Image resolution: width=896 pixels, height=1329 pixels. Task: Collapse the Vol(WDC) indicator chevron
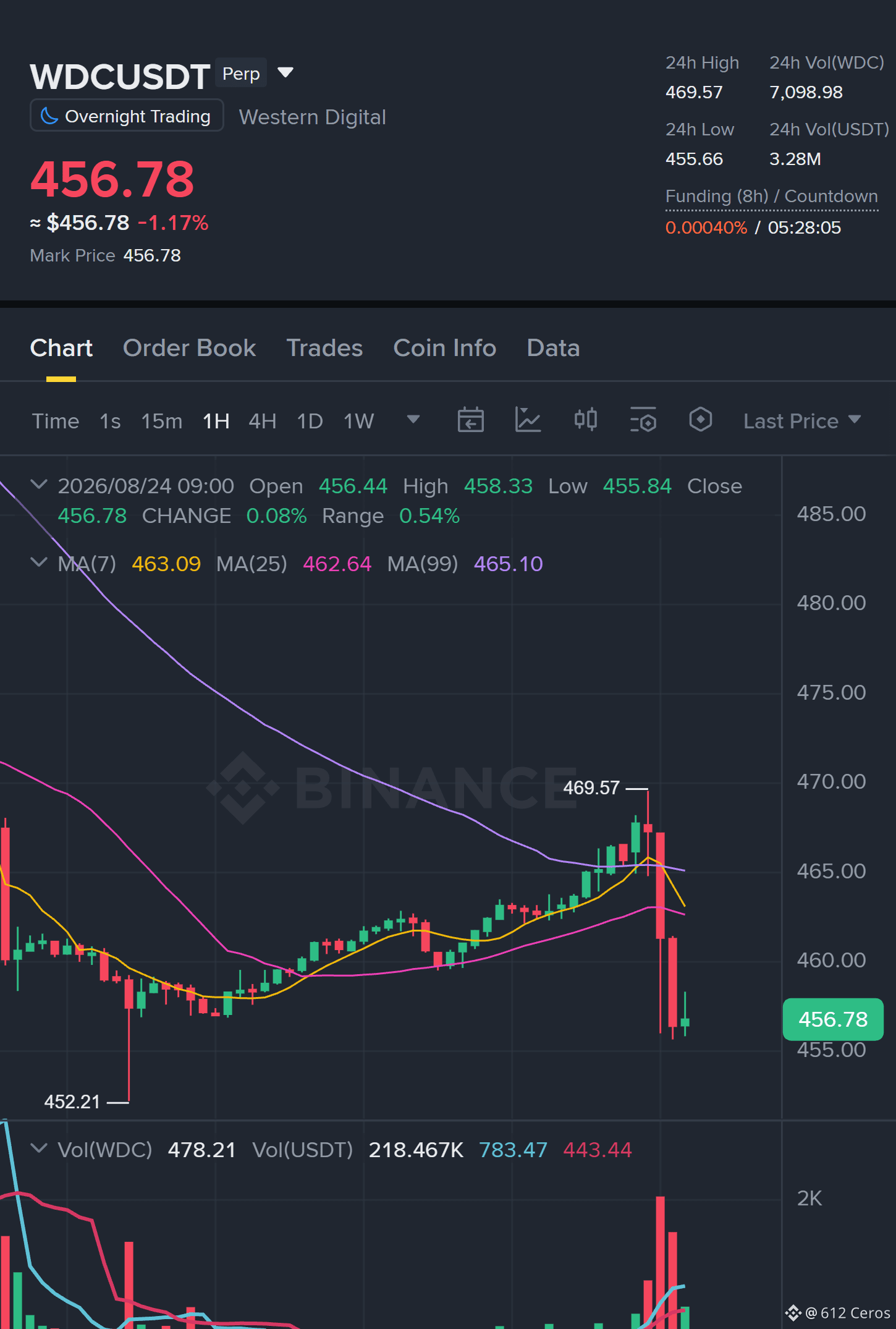39,1148
